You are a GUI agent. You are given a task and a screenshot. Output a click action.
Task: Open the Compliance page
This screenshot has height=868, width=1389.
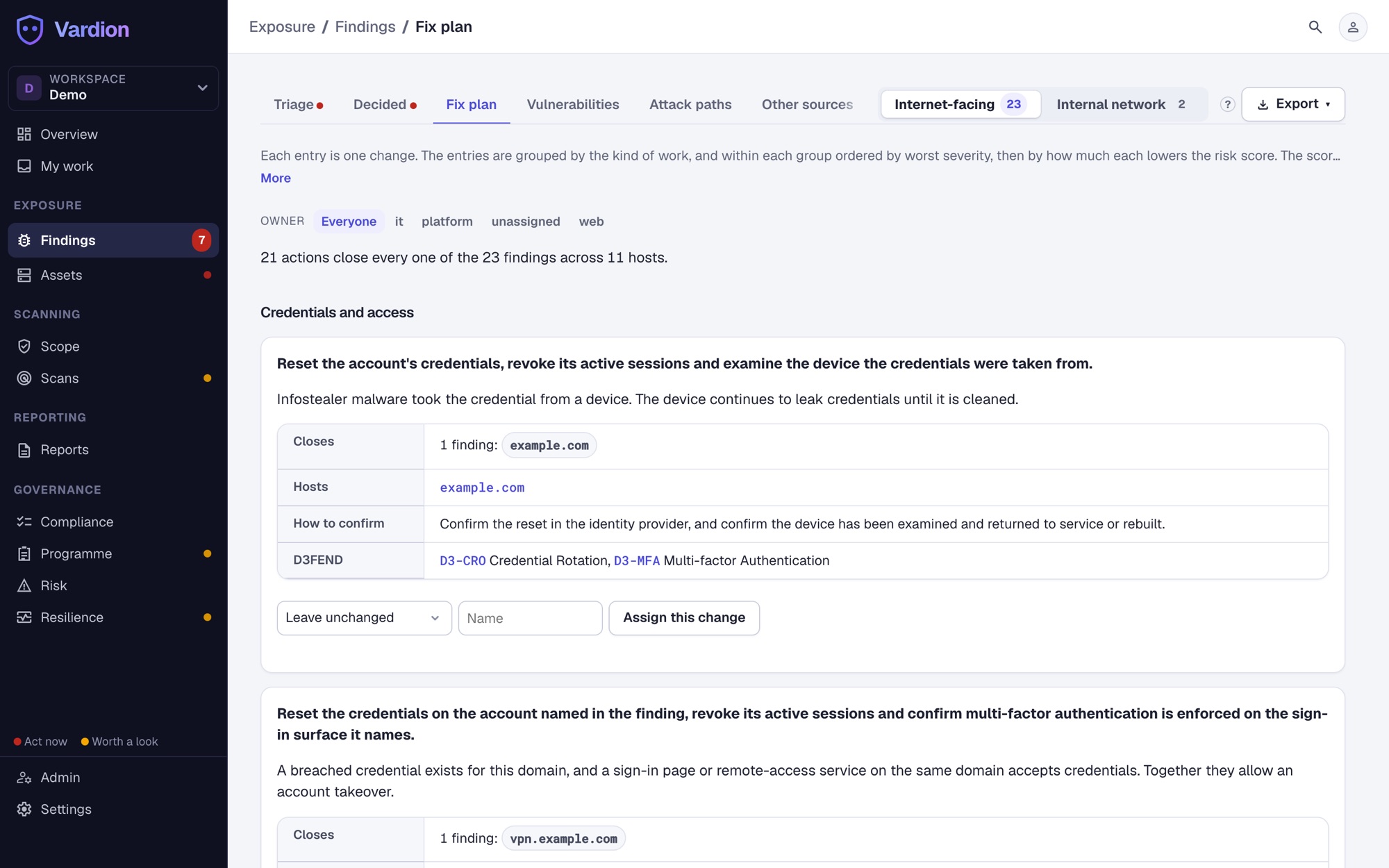click(113, 521)
